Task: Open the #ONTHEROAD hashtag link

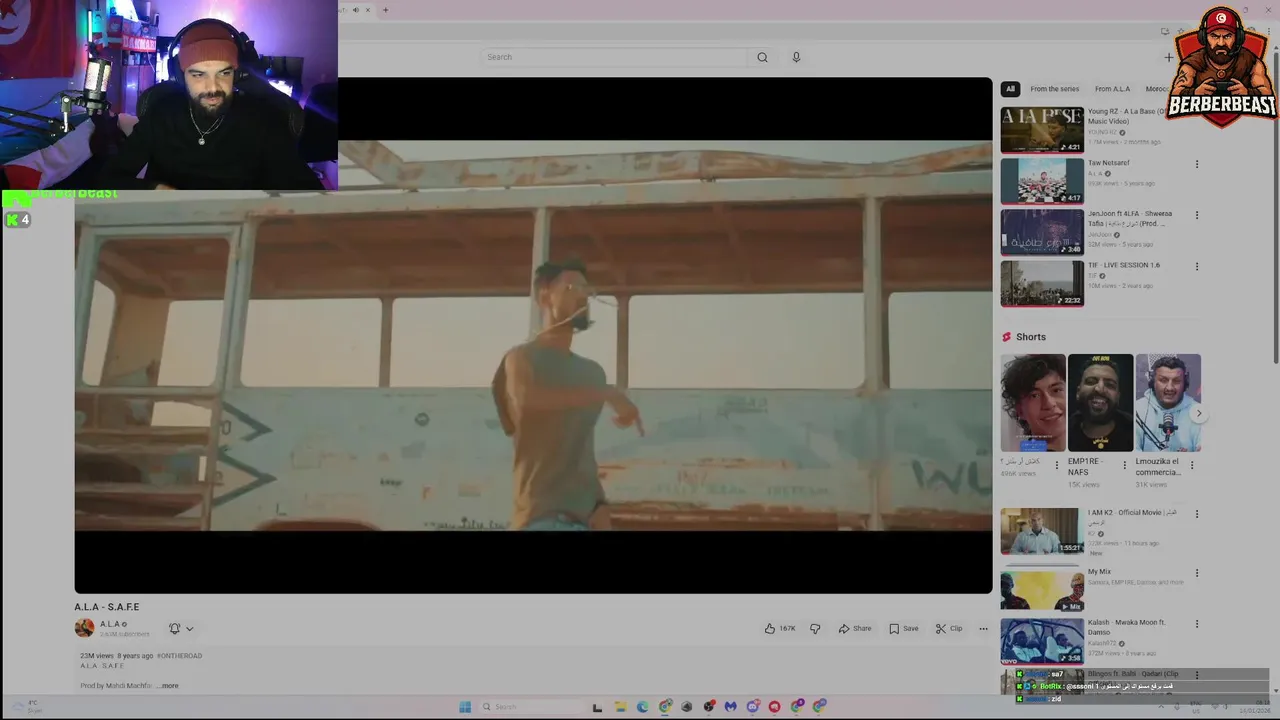Action: [x=179, y=656]
